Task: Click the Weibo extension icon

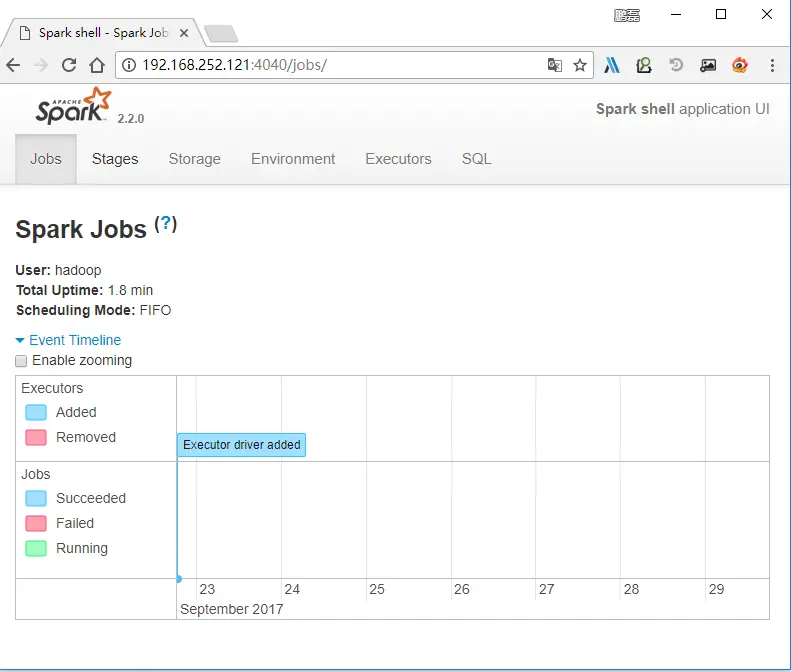Action: pos(740,65)
